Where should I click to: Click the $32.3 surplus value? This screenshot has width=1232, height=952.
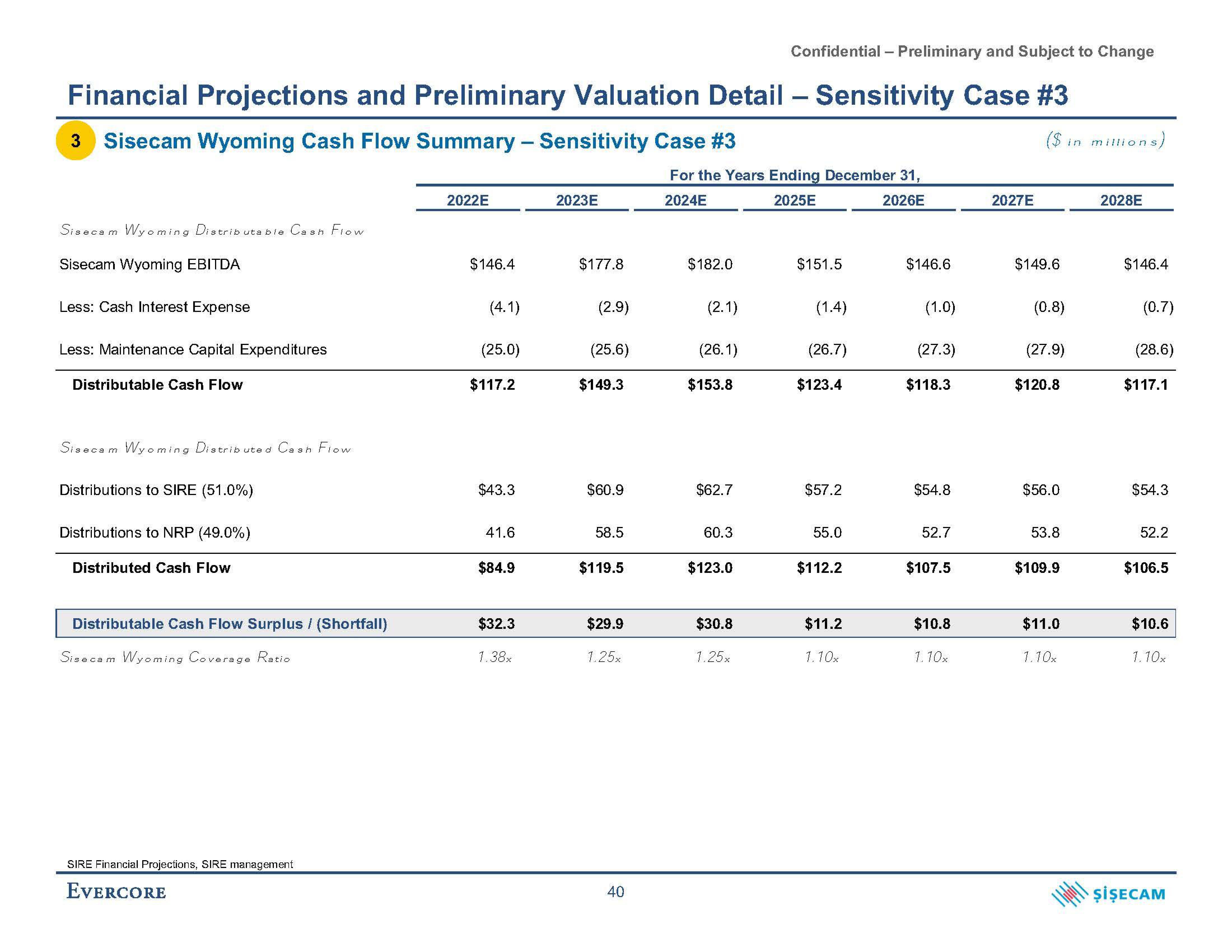[x=496, y=624]
